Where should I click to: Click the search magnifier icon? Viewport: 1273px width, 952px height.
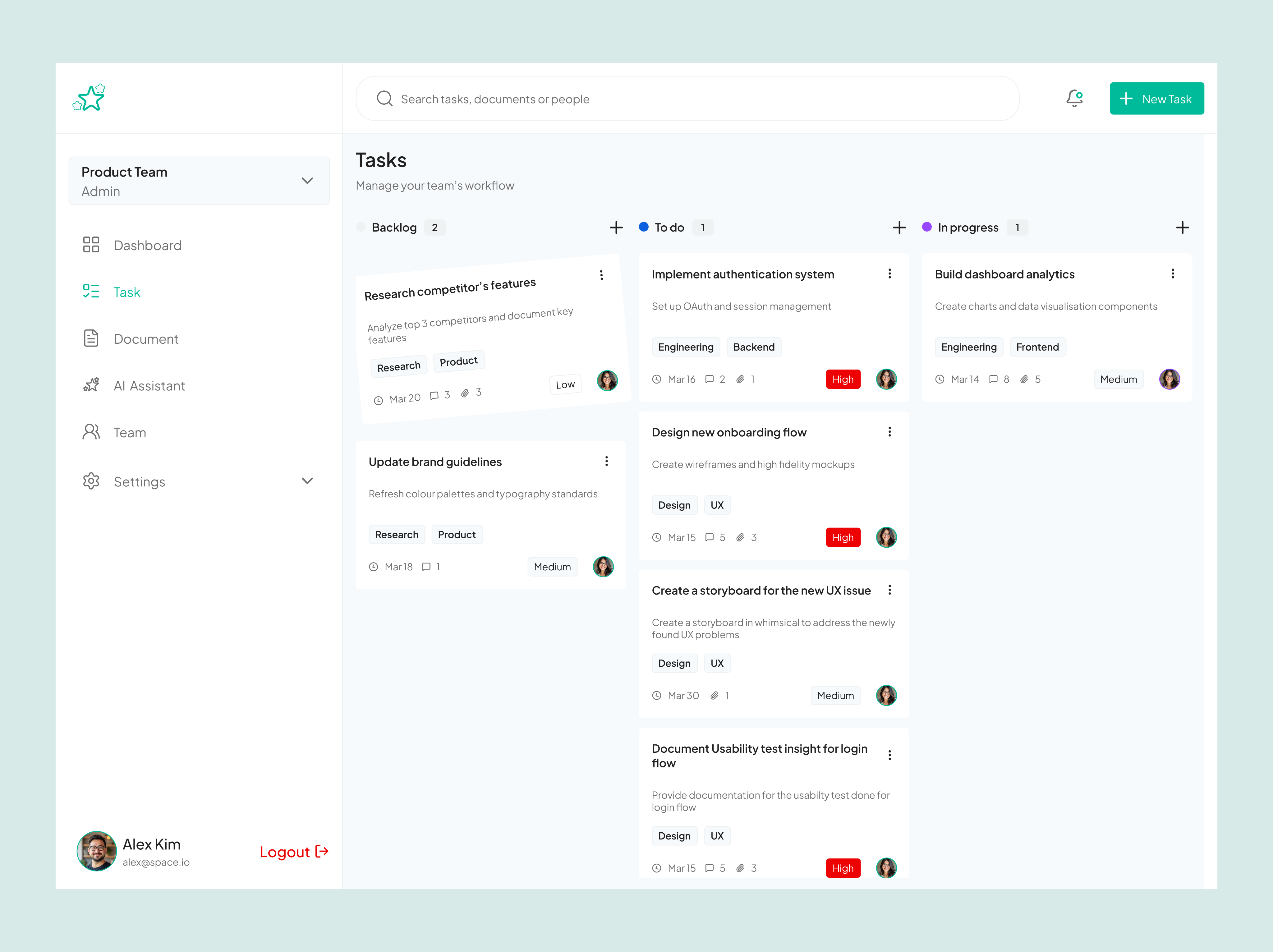(384, 99)
